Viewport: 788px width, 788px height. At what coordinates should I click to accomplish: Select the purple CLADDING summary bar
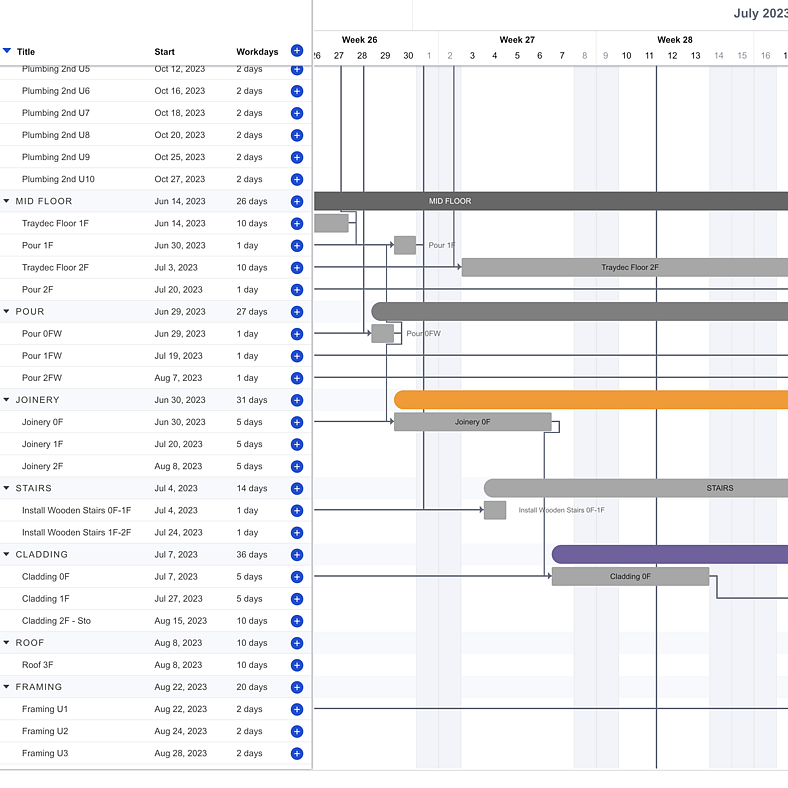(x=670, y=555)
